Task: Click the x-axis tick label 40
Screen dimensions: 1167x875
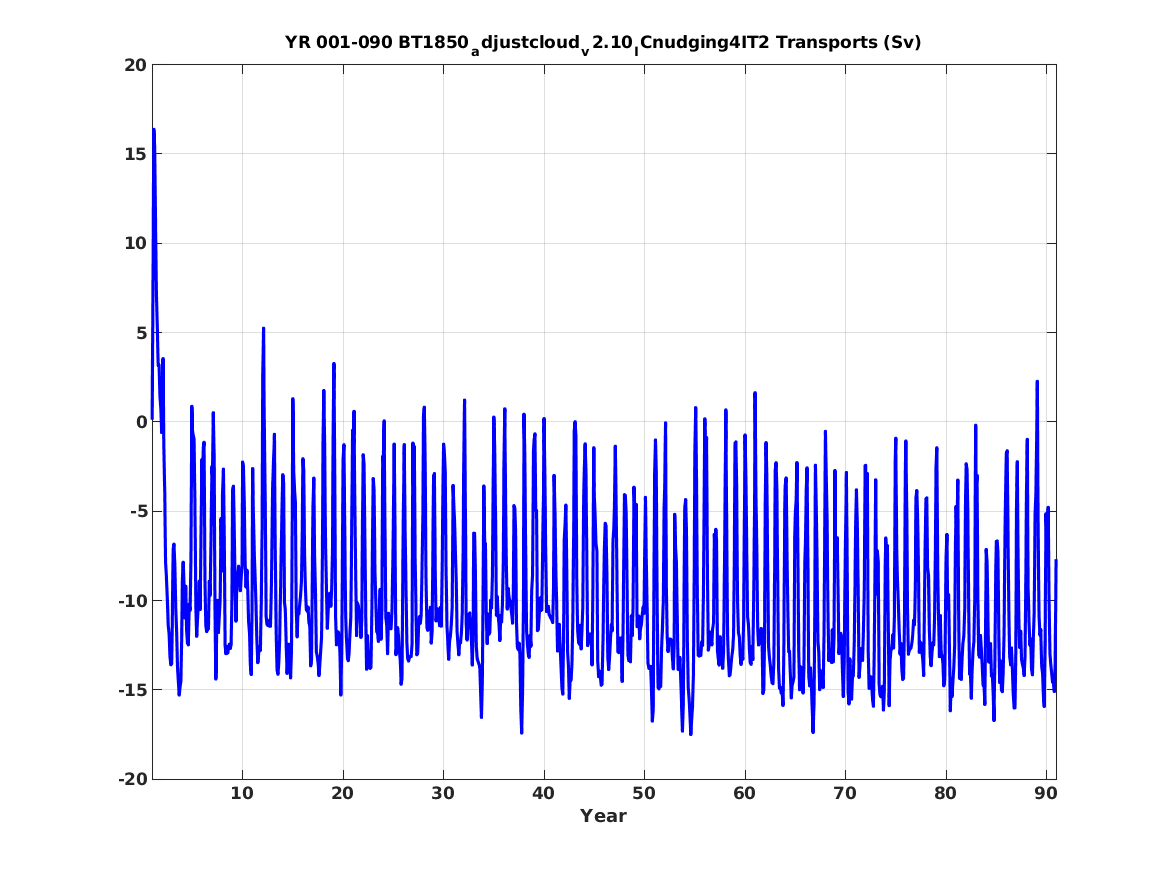Action: 543,793
